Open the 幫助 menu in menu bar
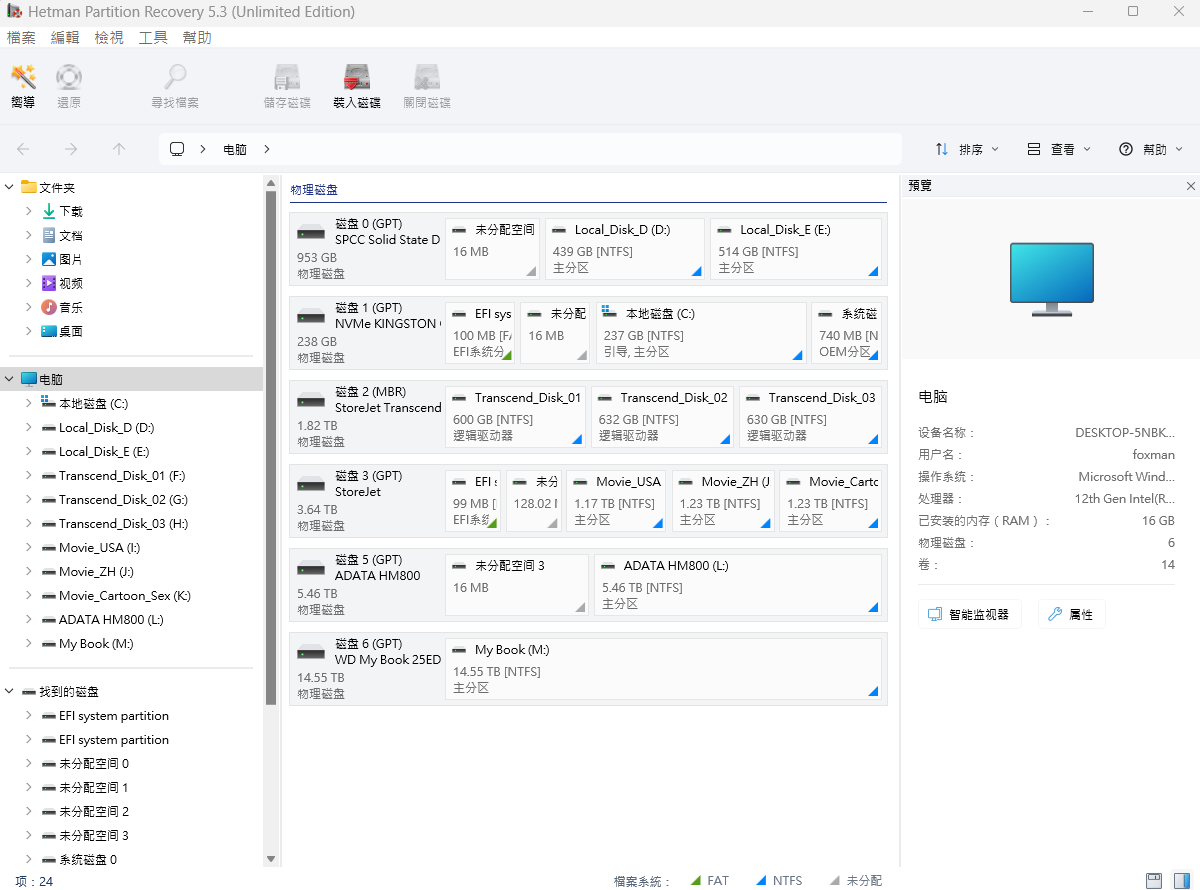The height and width of the screenshot is (890, 1200). click(x=197, y=38)
